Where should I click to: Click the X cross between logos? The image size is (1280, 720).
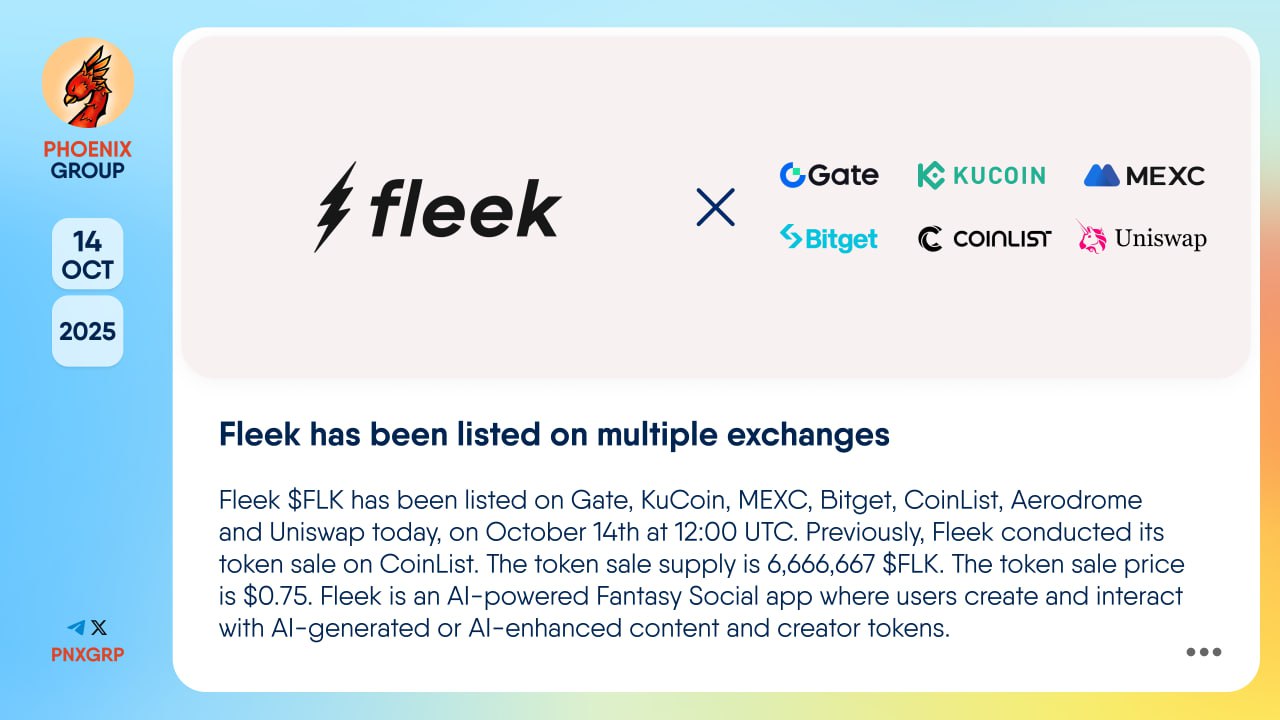click(715, 207)
